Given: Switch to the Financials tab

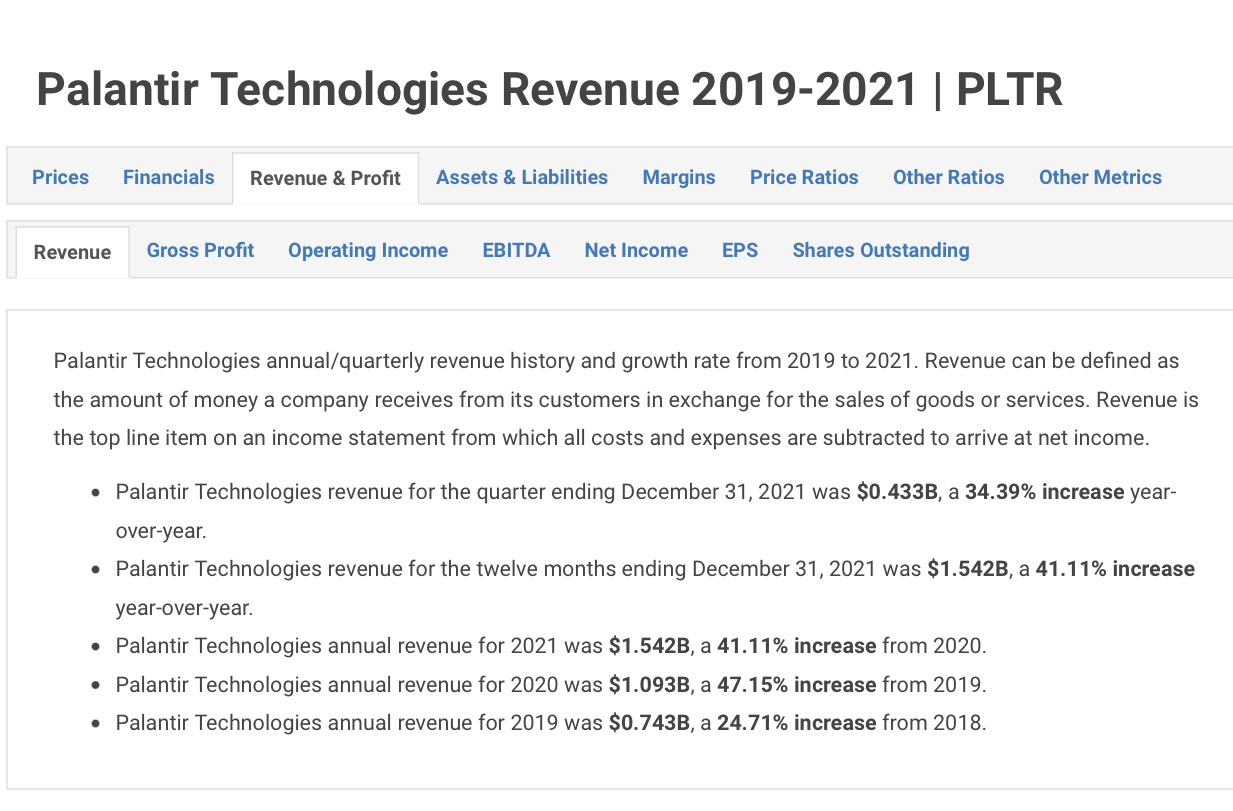Looking at the screenshot, I should [168, 177].
